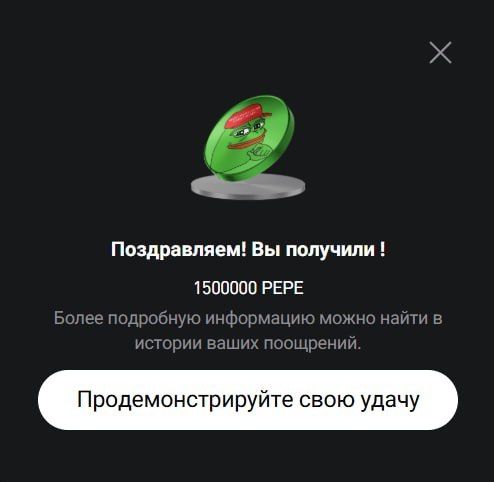
Task: Click the 'Вы получили !' heading text
Action: (318, 249)
